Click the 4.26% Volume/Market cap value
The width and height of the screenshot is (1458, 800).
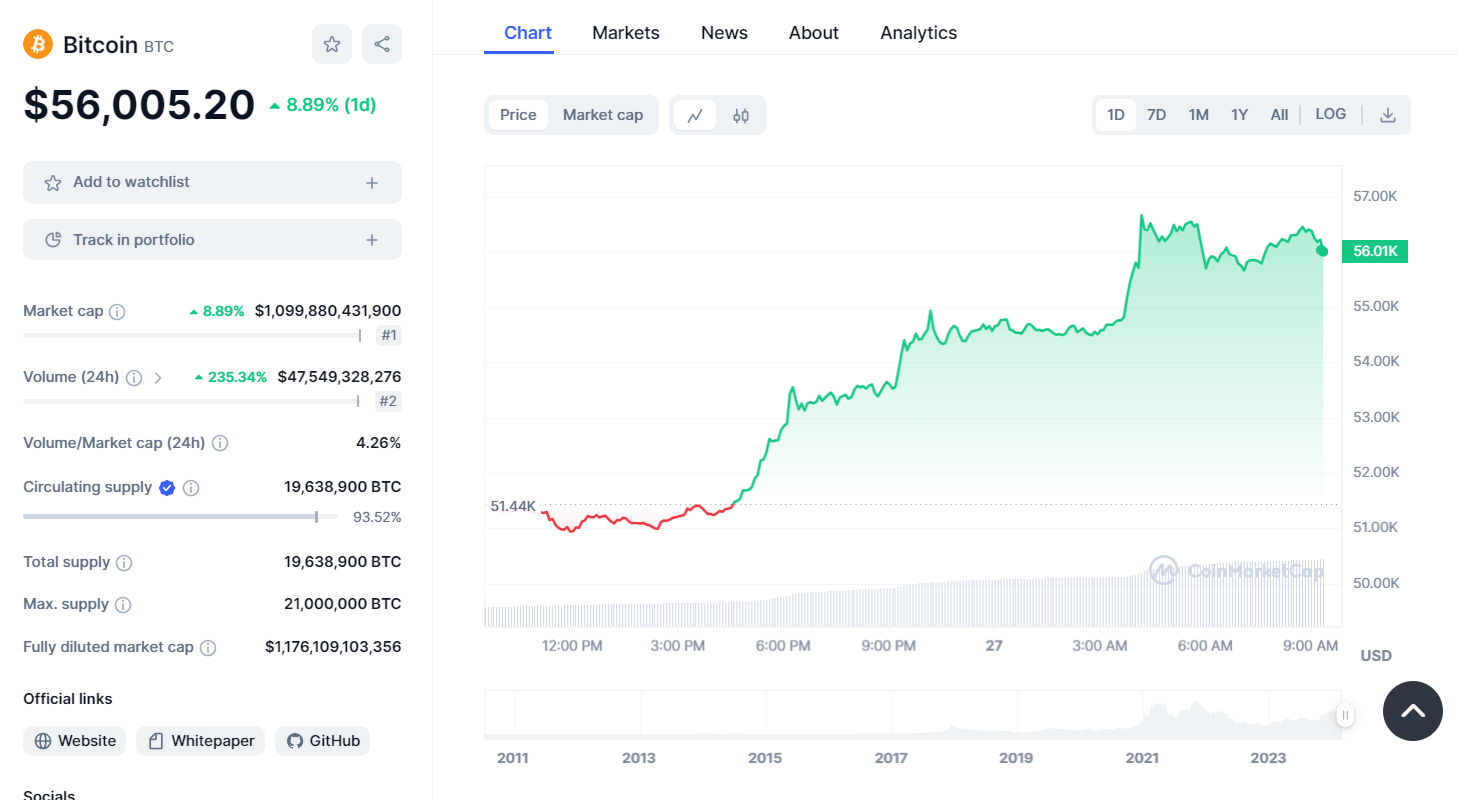pos(379,442)
